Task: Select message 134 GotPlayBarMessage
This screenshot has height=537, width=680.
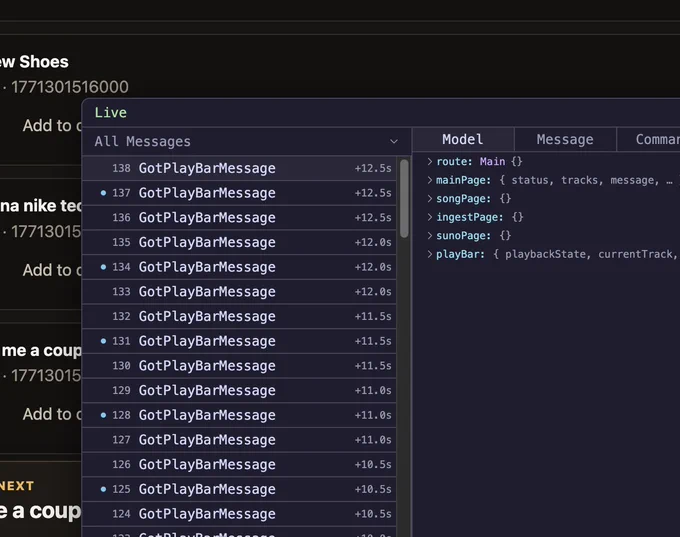Action: coord(239,267)
